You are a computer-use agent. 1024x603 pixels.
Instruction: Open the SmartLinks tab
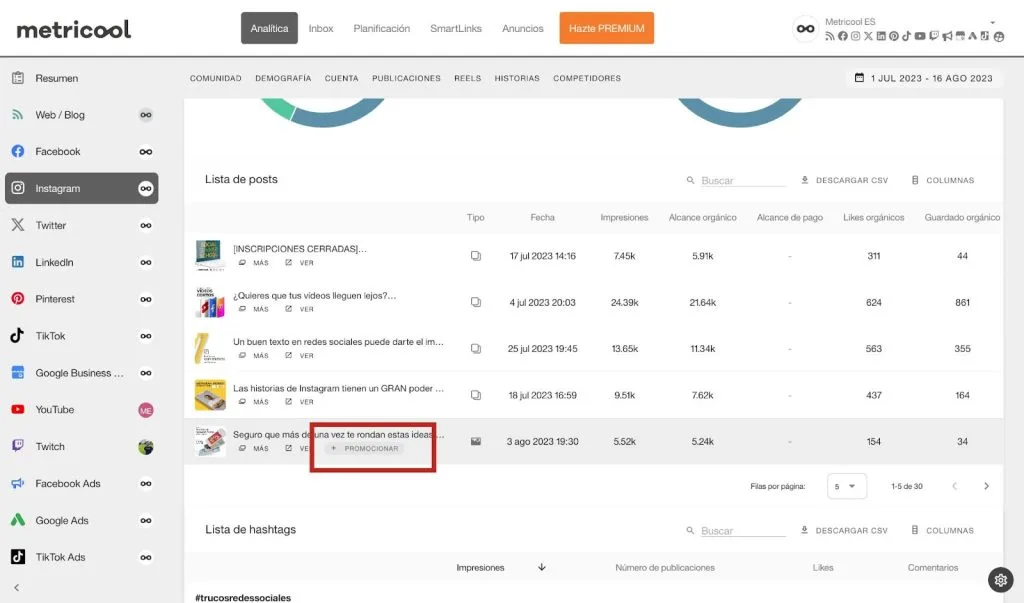[x=456, y=28]
